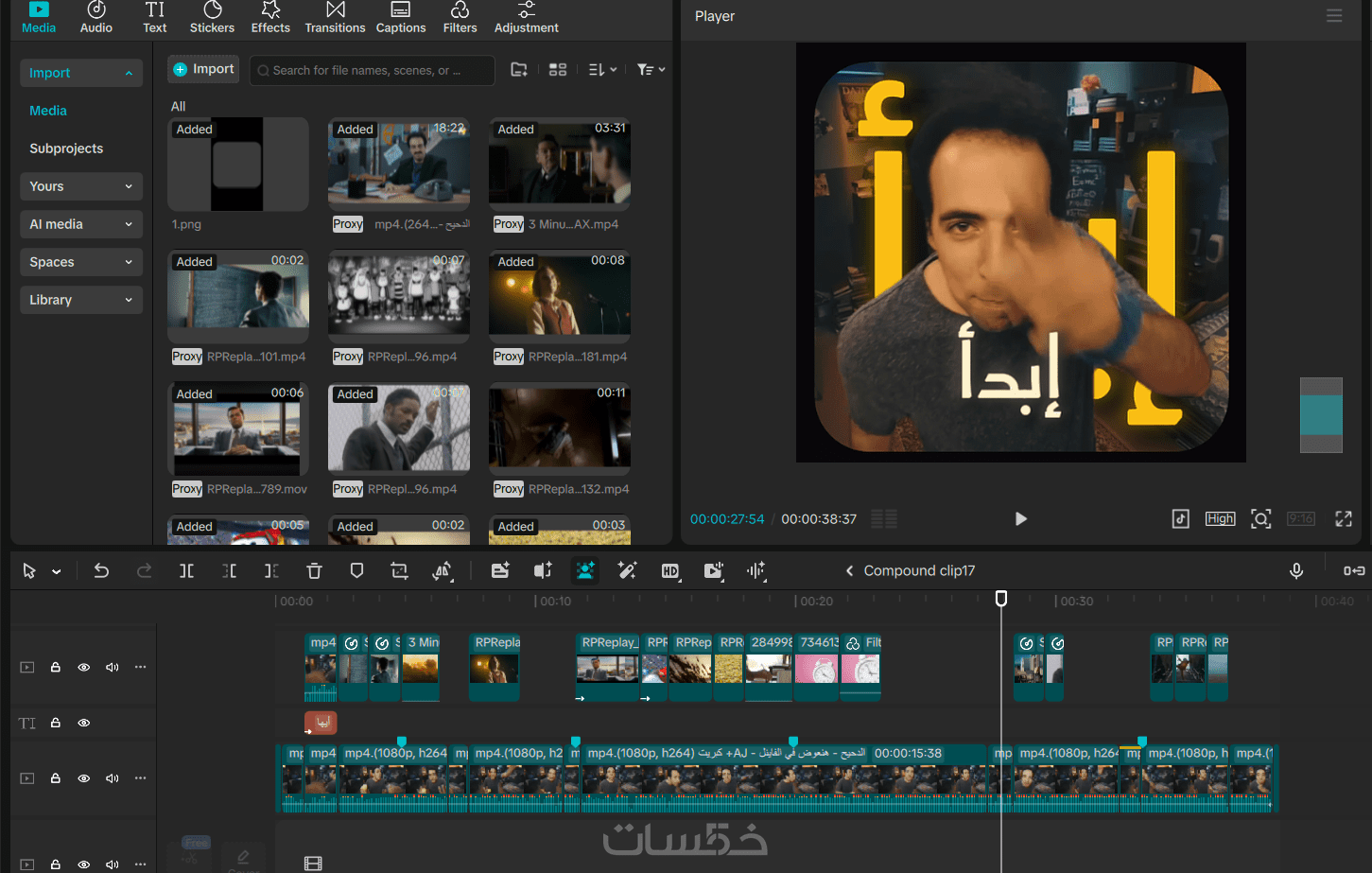Screen dimensions: 1372x873
Task: Select Media in the sidebar
Action: [48, 111]
